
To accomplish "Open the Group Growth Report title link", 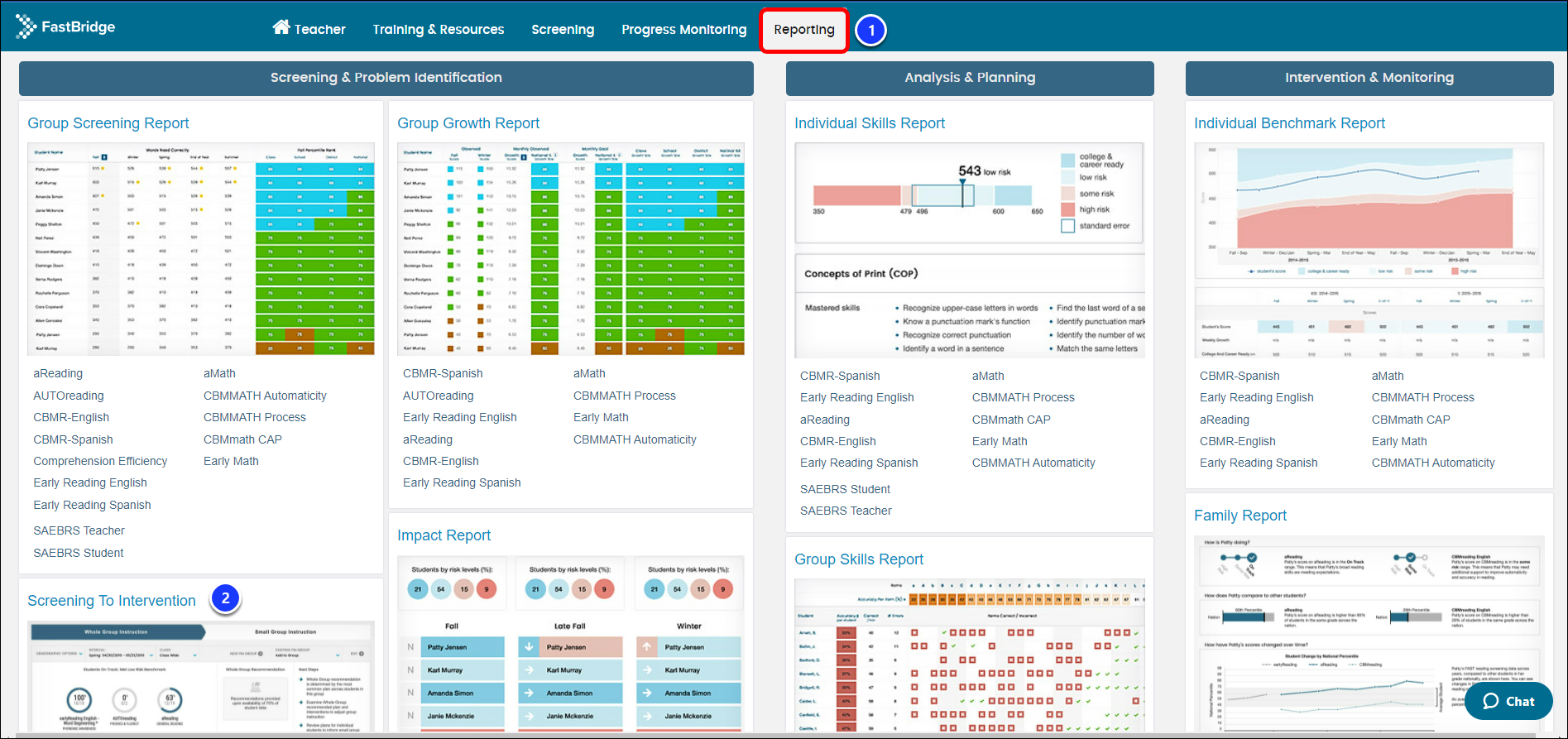I will pos(468,123).
